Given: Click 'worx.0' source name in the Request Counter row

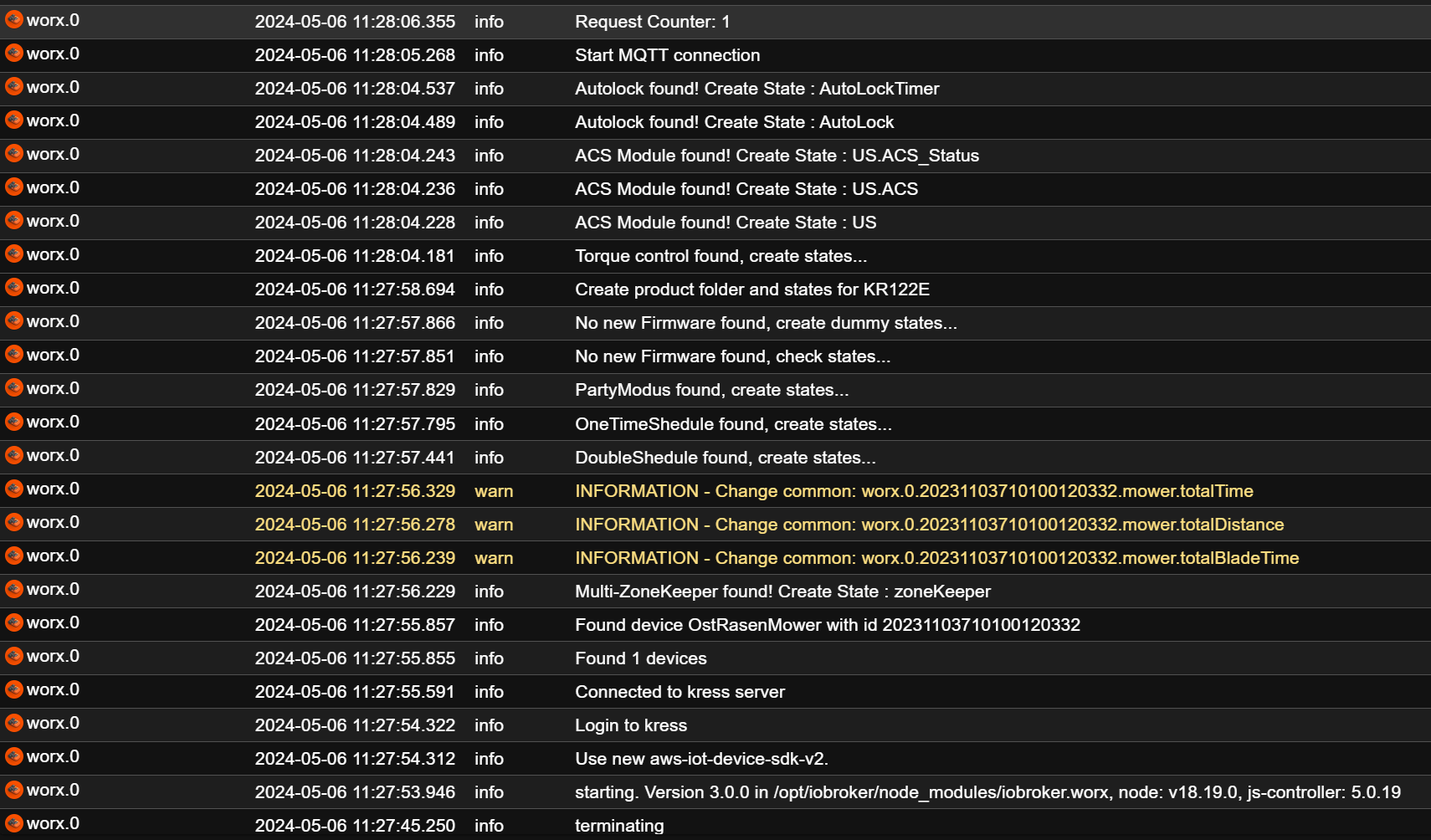Looking at the screenshot, I should click(53, 20).
